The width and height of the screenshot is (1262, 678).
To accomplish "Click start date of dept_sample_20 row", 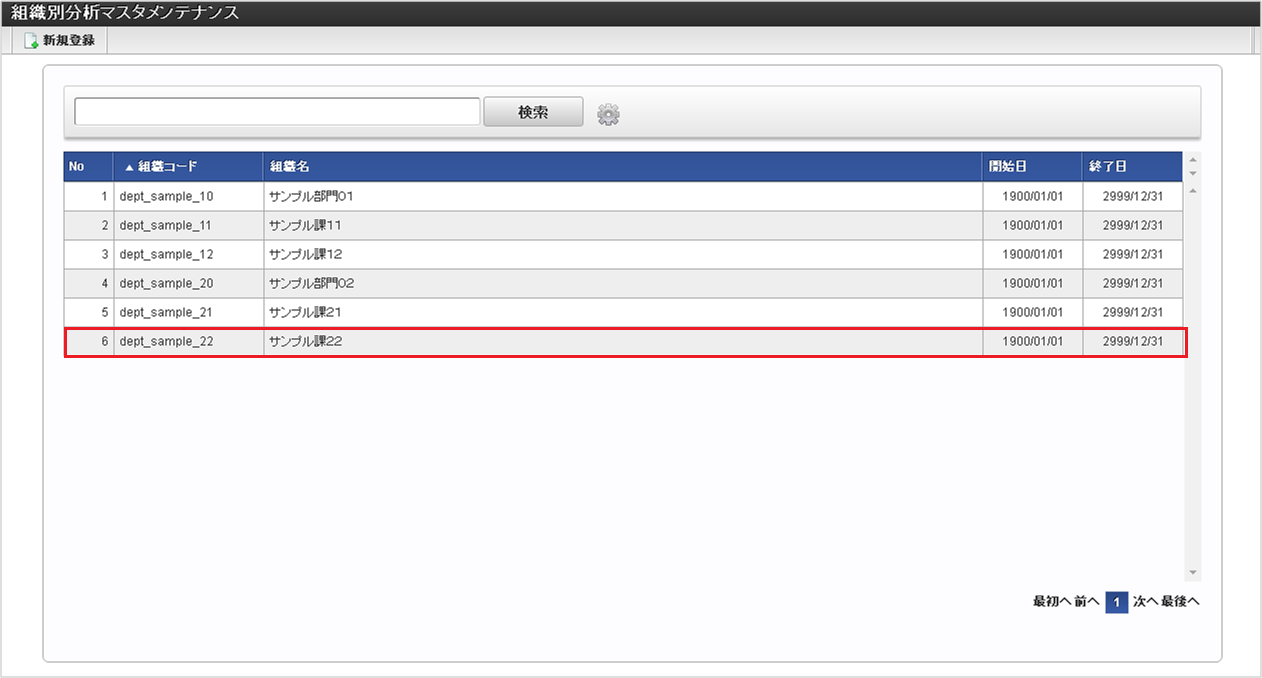I will (x=1033, y=283).
